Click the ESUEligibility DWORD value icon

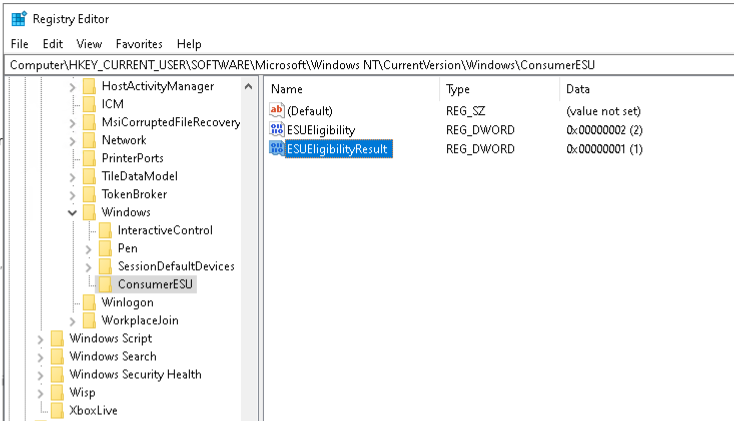click(x=277, y=130)
